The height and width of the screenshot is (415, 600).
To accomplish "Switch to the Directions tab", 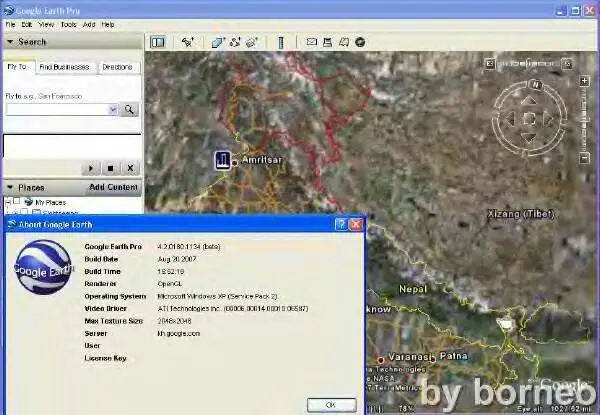I will pyautogui.click(x=117, y=67).
